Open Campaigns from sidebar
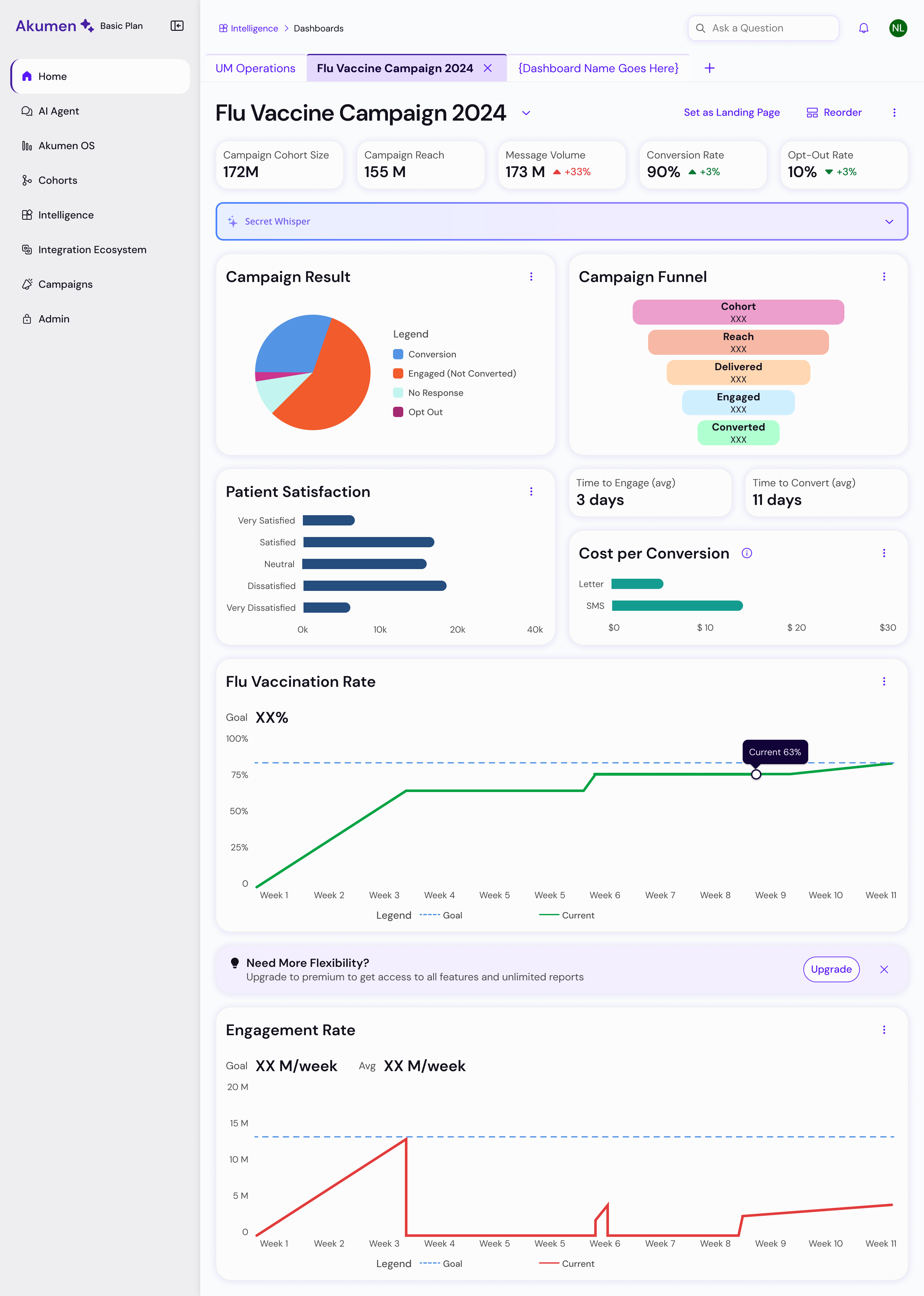 click(x=100, y=284)
